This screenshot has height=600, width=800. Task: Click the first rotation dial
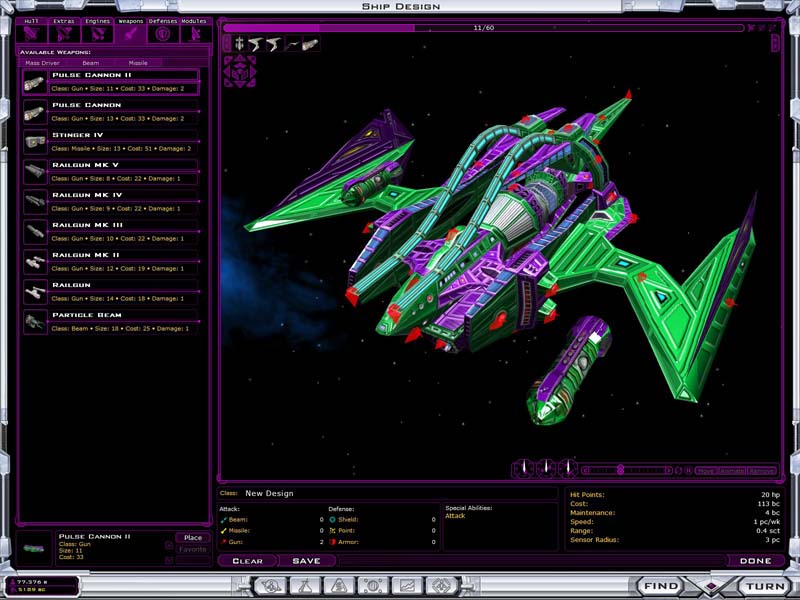(524, 467)
